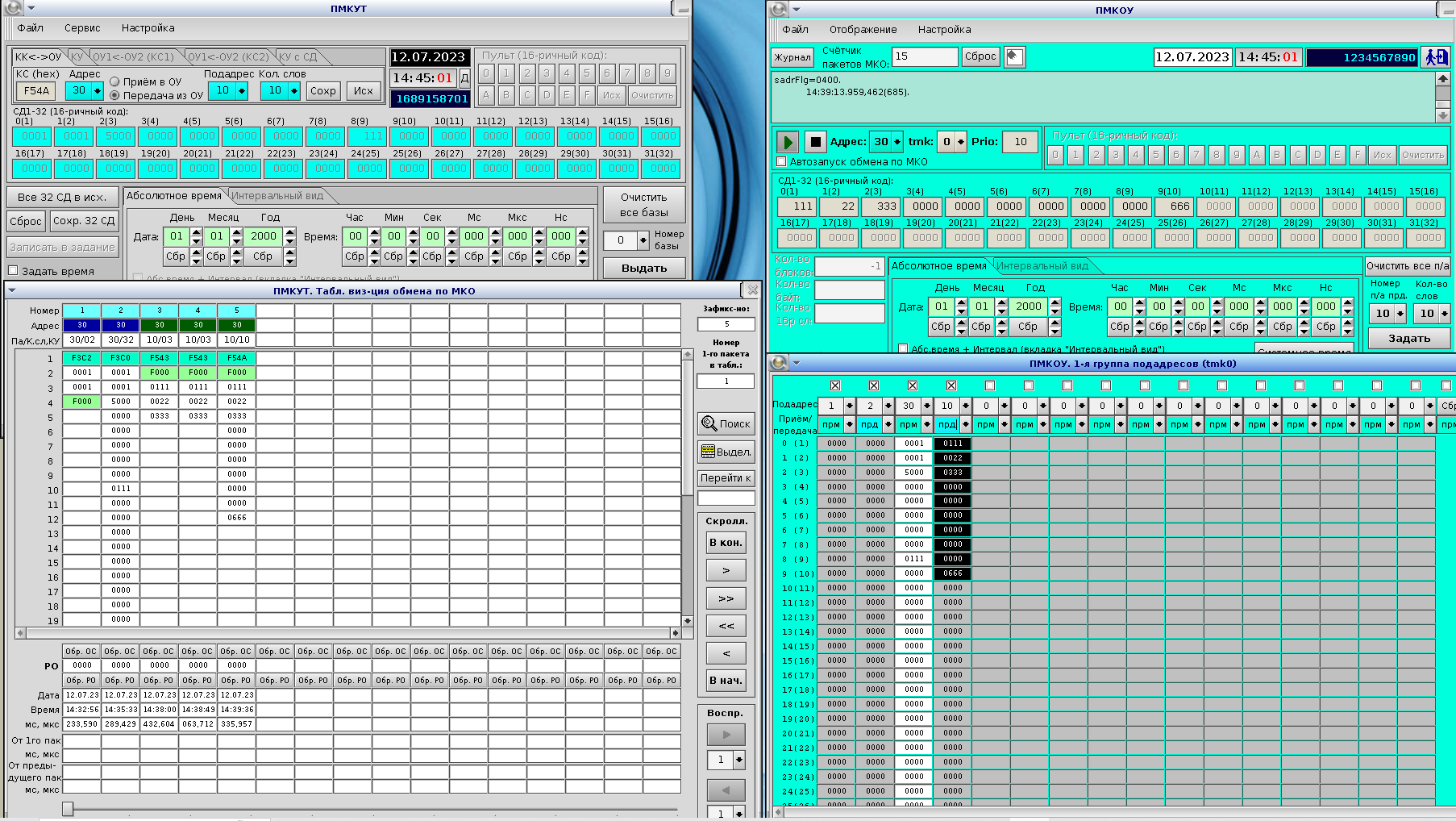Click the Поиск search button with magnifier
The image size is (1456, 821).
[726, 423]
